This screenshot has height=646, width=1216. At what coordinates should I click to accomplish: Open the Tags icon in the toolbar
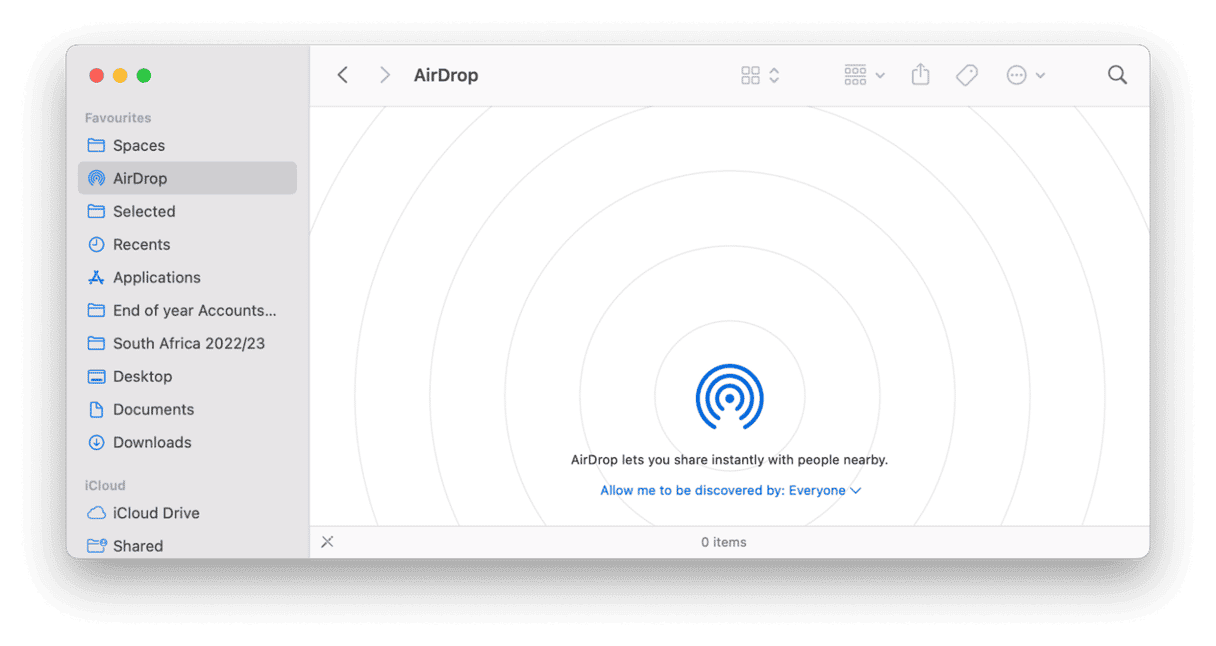[966, 74]
